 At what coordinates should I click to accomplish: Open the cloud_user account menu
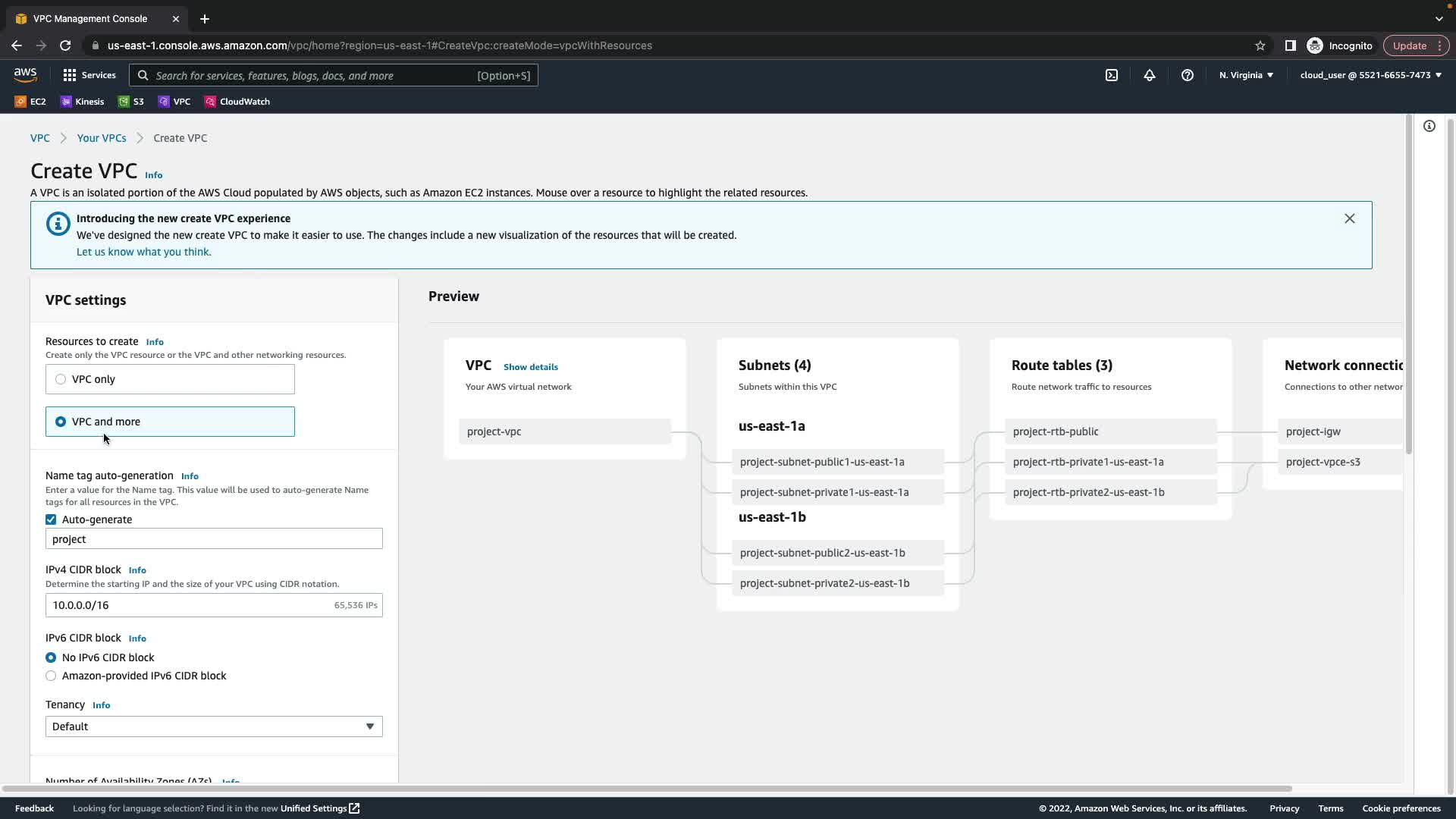1370,75
